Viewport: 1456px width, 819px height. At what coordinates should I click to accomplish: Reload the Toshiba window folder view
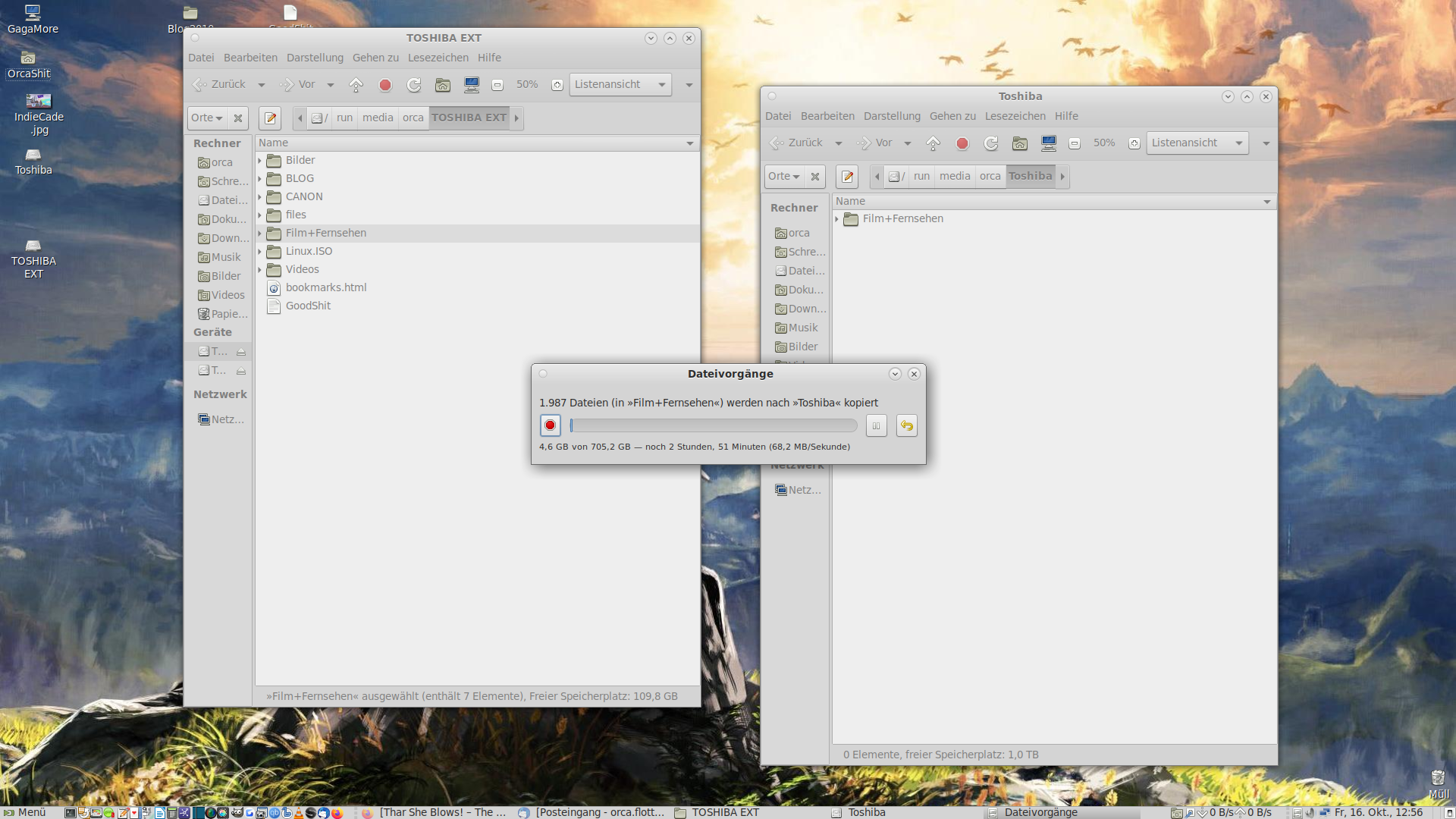point(991,143)
